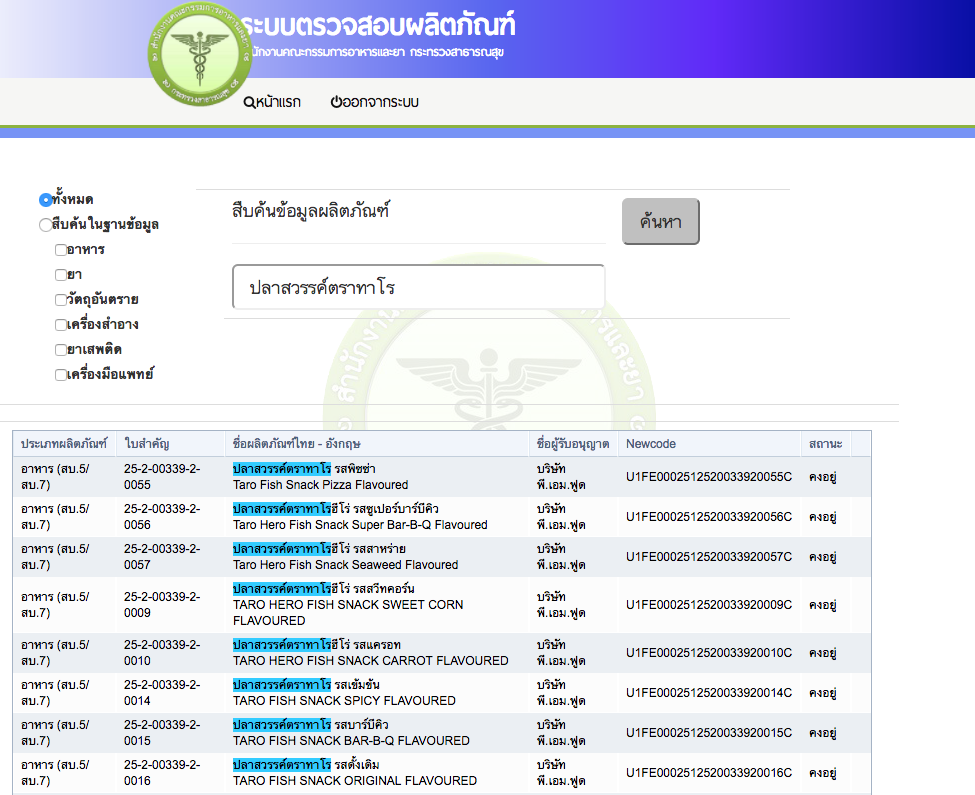Image resolution: width=975 pixels, height=795 pixels.
Task: Check the เครื่องมือแพทย์ checkbox
Action: coord(61,375)
